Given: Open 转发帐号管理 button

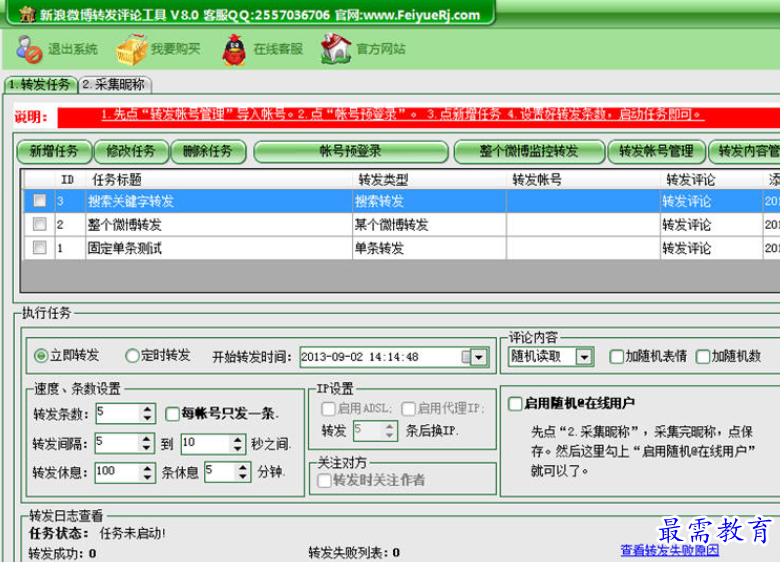Looking at the screenshot, I should pyautogui.click(x=657, y=151).
